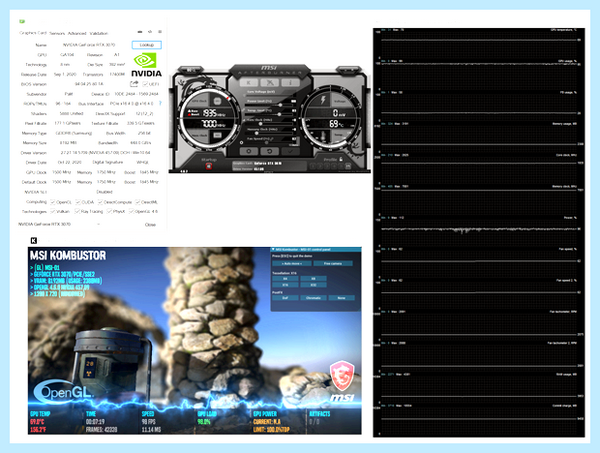Collapse the Kombustor control panel triangle
600x453 pixels.
(273, 249)
